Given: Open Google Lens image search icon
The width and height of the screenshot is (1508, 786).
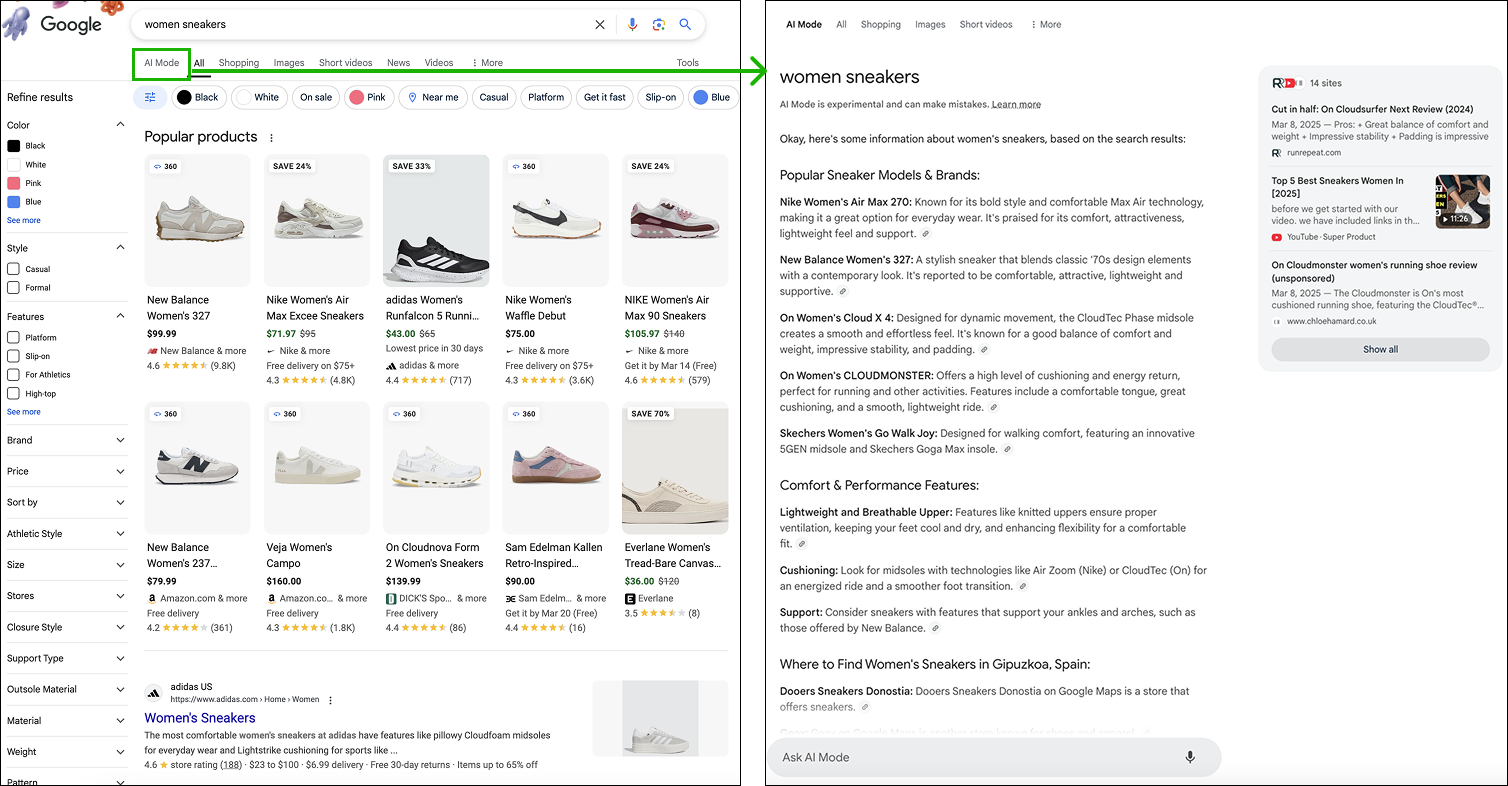Looking at the screenshot, I should [x=659, y=25].
